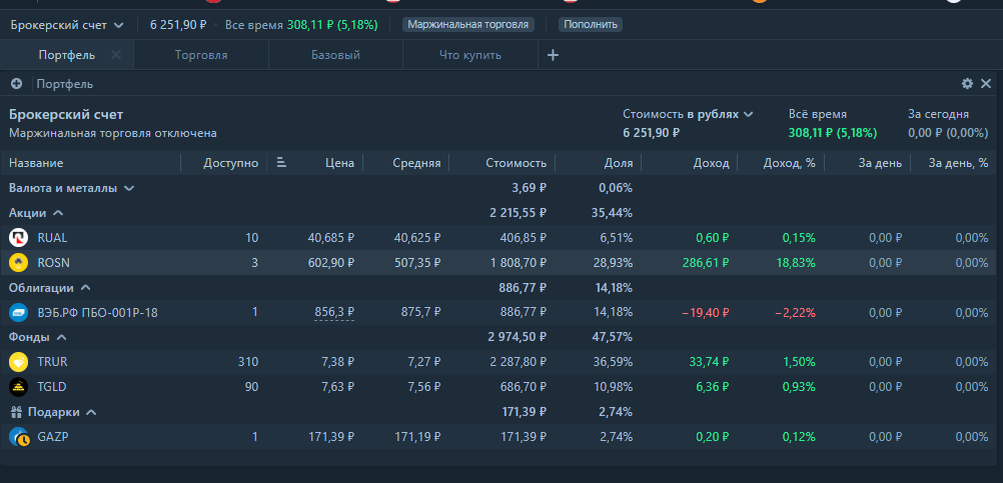Open the Брокерский счет account dropdown
Image resolution: width=1003 pixels, height=483 pixels.
tap(67, 25)
